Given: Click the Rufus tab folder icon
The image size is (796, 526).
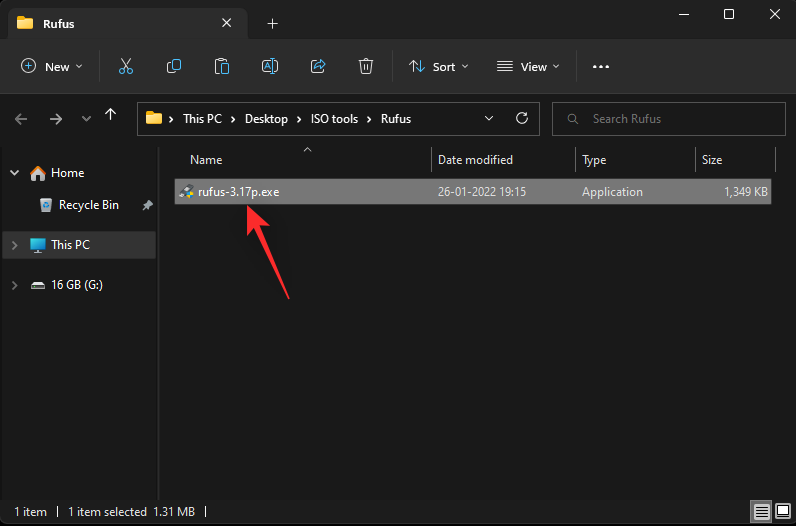Looking at the screenshot, I should pyautogui.click(x=25, y=23).
